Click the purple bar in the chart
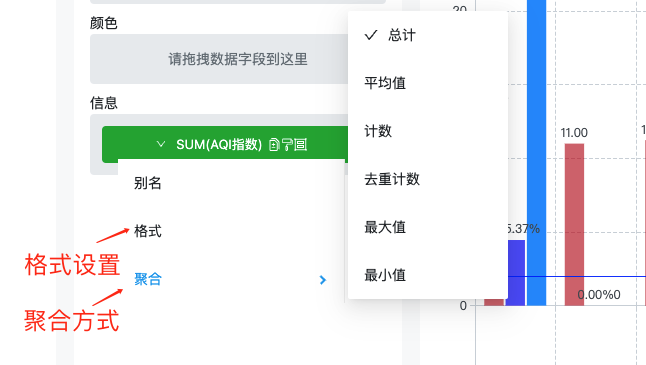 515,273
